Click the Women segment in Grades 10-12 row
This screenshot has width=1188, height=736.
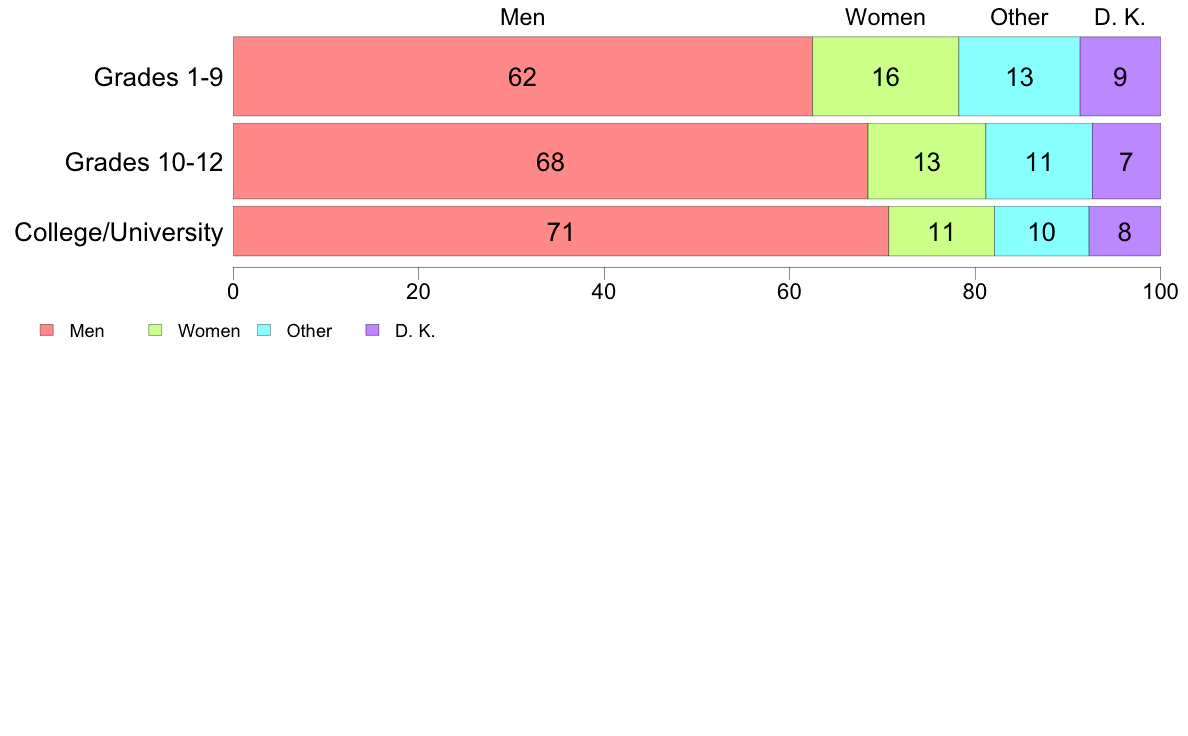tap(927, 161)
